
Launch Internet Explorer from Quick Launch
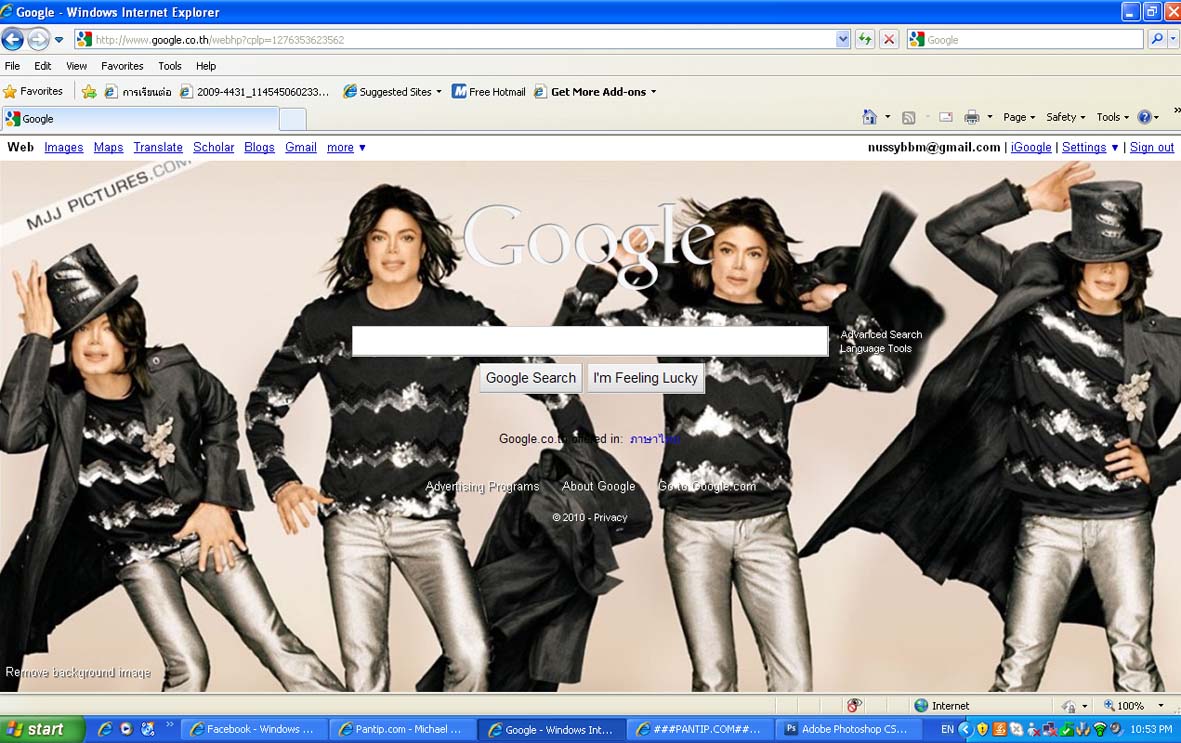coord(105,729)
